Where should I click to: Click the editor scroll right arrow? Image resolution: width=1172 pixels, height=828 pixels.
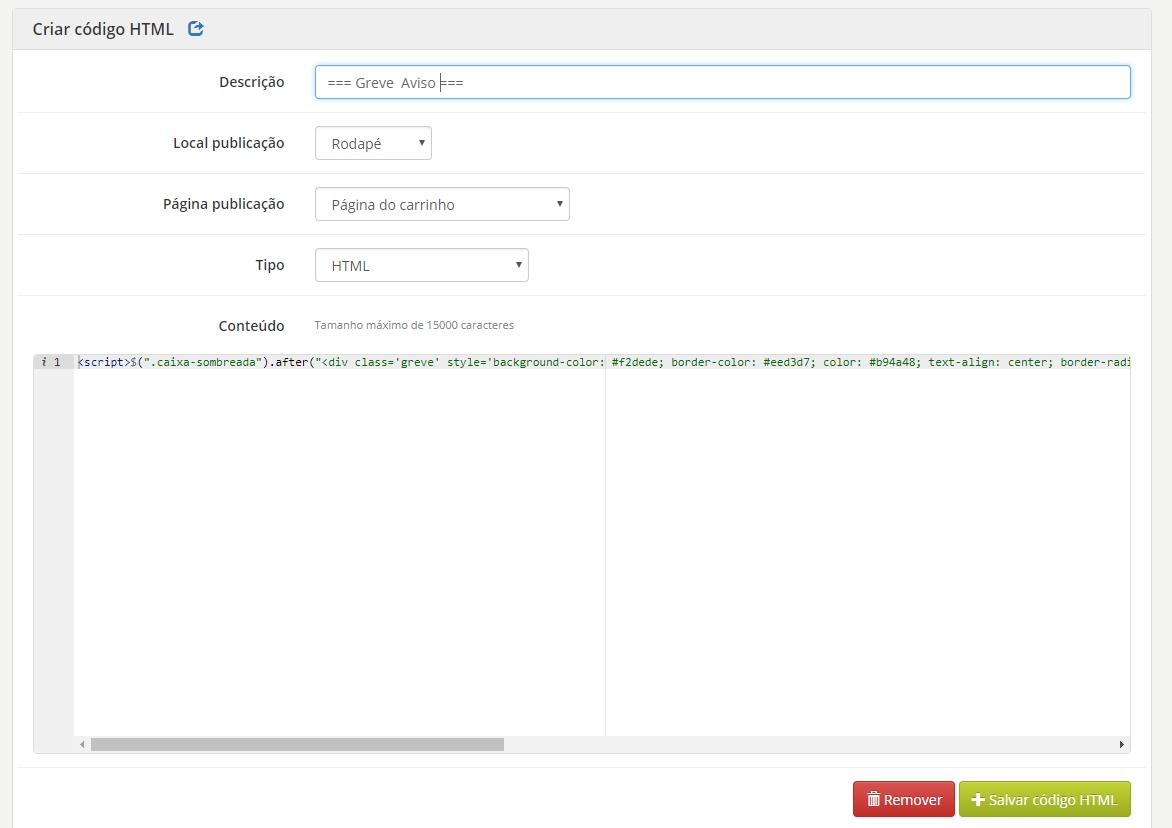[1121, 744]
